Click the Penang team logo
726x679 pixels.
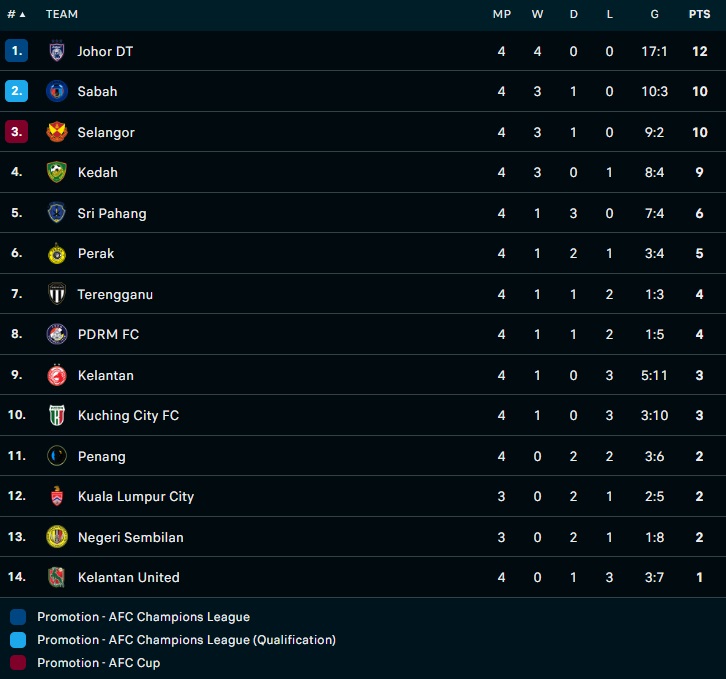[x=57, y=456]
